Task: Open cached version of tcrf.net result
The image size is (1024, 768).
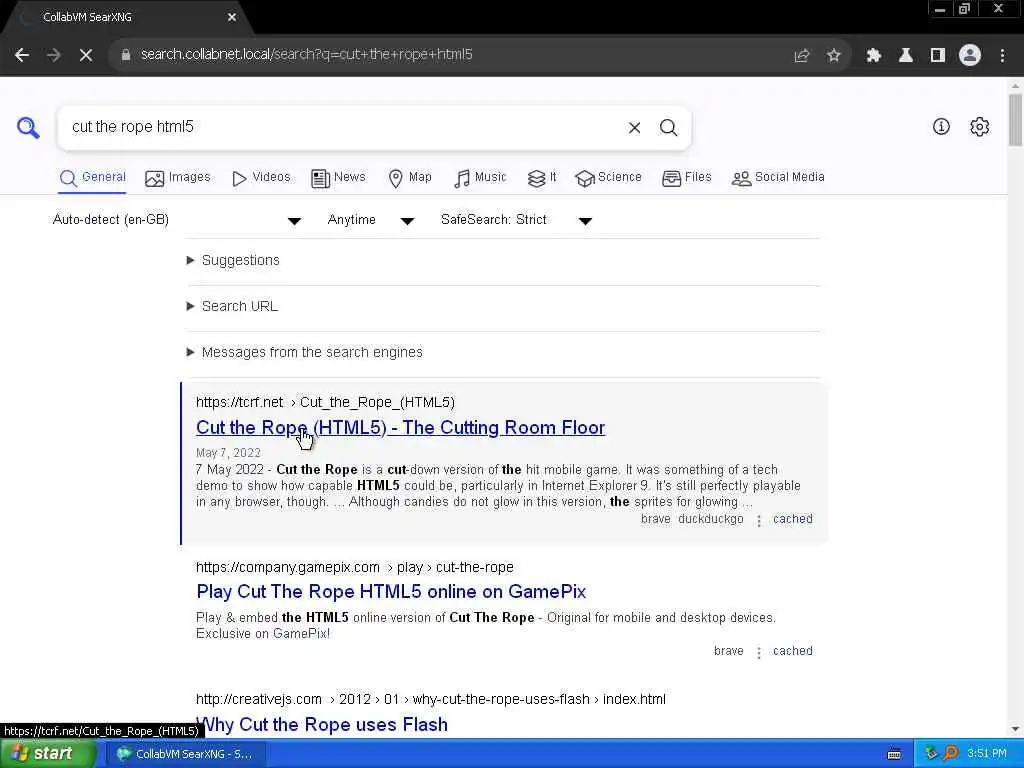Action: (793, 519)
